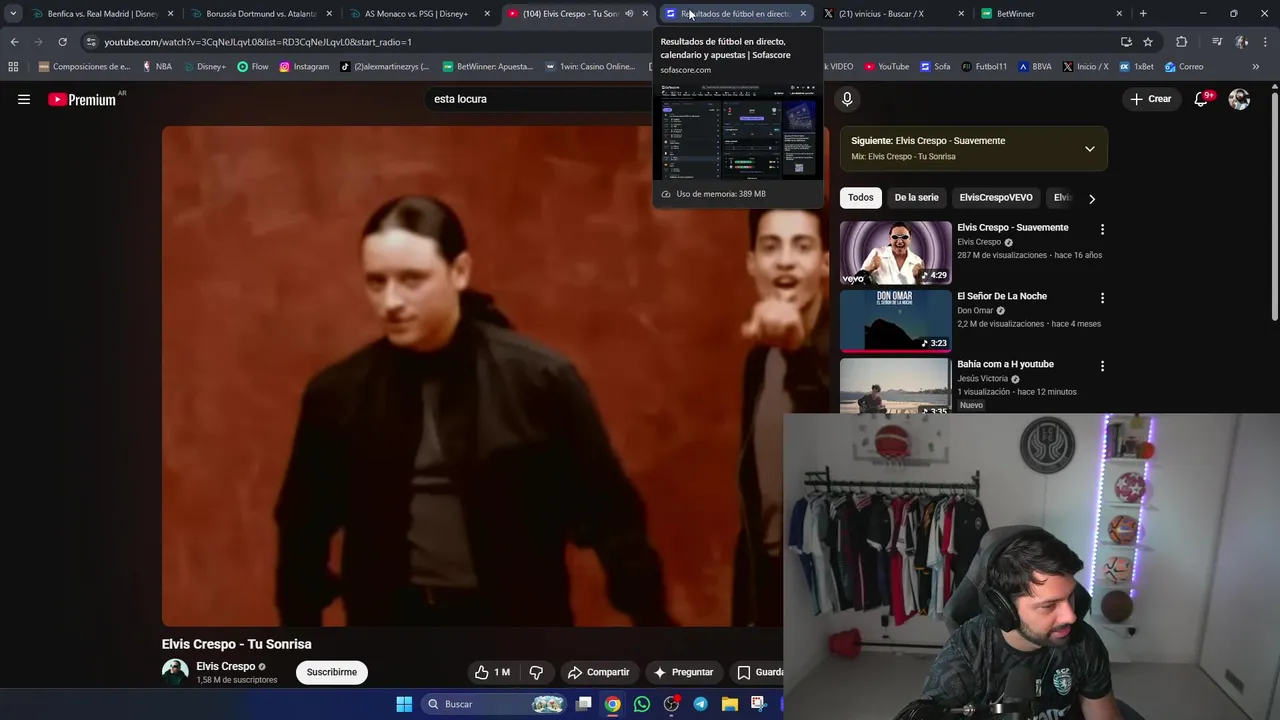Open options for Bahia com a H youtube
This screenshot has height=720, width=1280.
pyautogui.click(x=1102, y=366)
